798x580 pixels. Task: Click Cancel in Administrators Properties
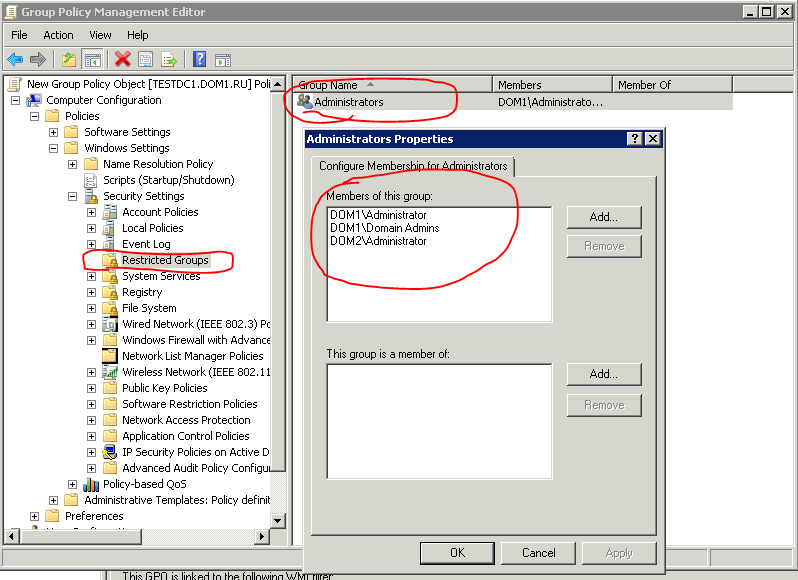(538, 553)
